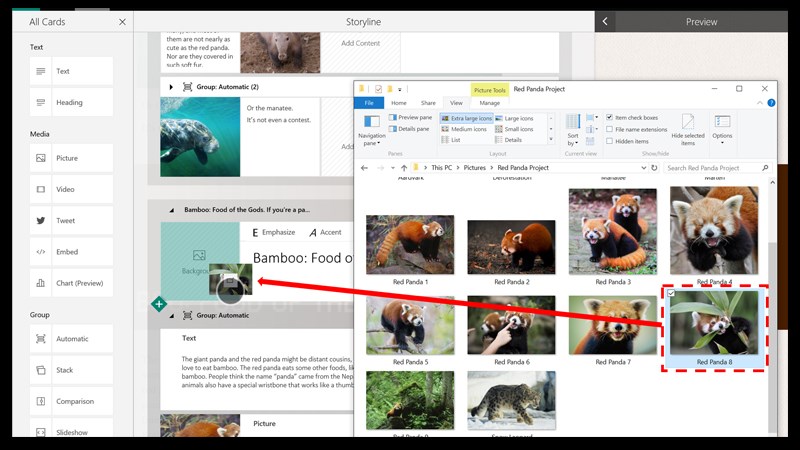Select the Red Panda 3 thumbnail
Viewport: 800px width, 450px height.
613,231
